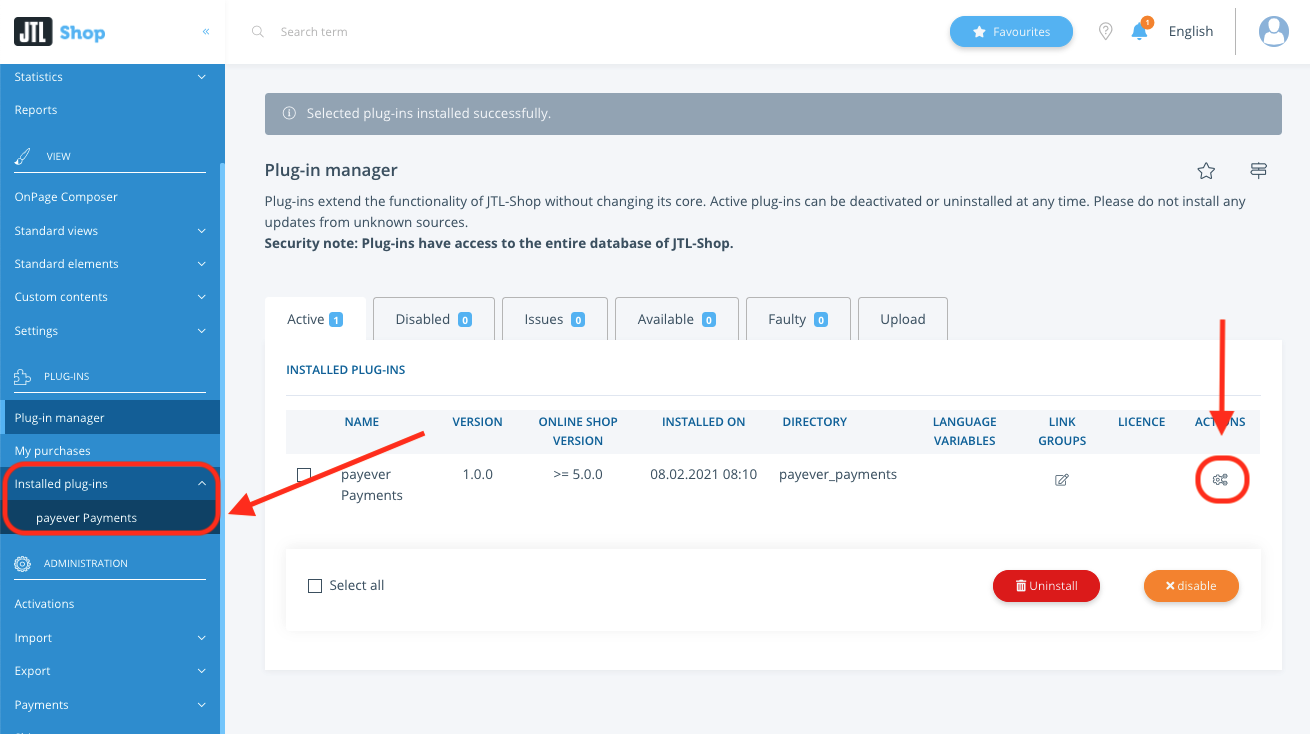Click the Favourites button
This screenshot has height=734, width=1310.
pos(1011,32)
